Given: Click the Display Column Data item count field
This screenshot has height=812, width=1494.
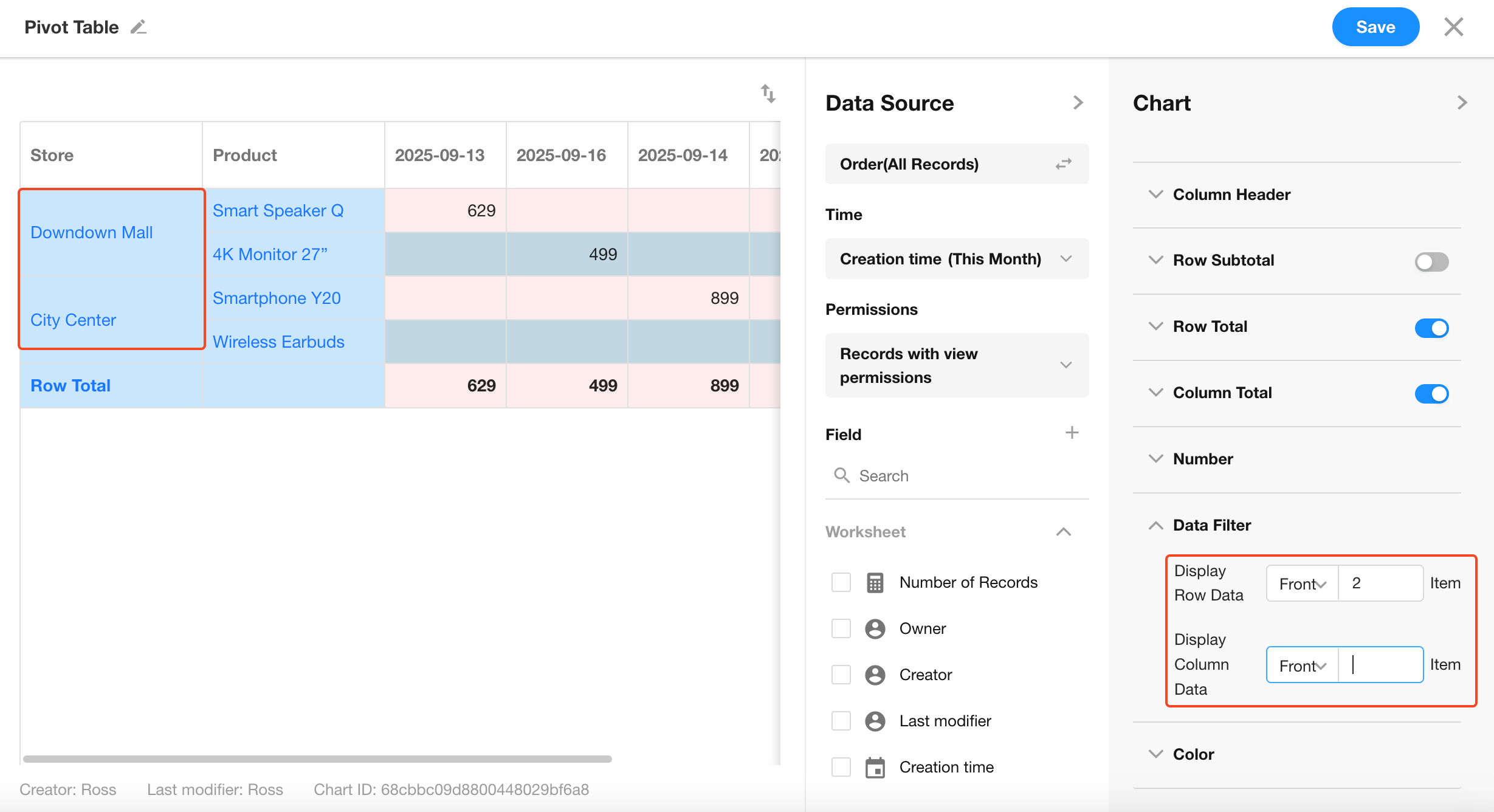Looking at the screenshot, I should pyautogui.click(x=1380, y=665).
